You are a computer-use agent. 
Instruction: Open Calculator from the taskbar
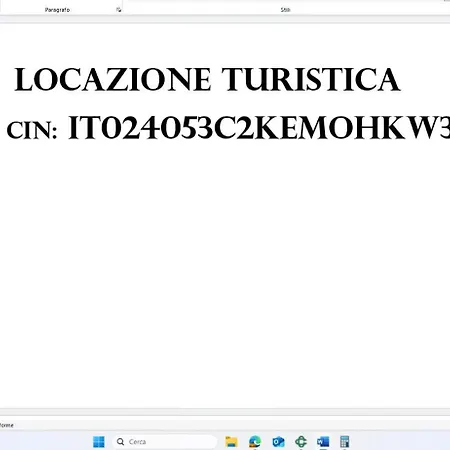(345, 442)
